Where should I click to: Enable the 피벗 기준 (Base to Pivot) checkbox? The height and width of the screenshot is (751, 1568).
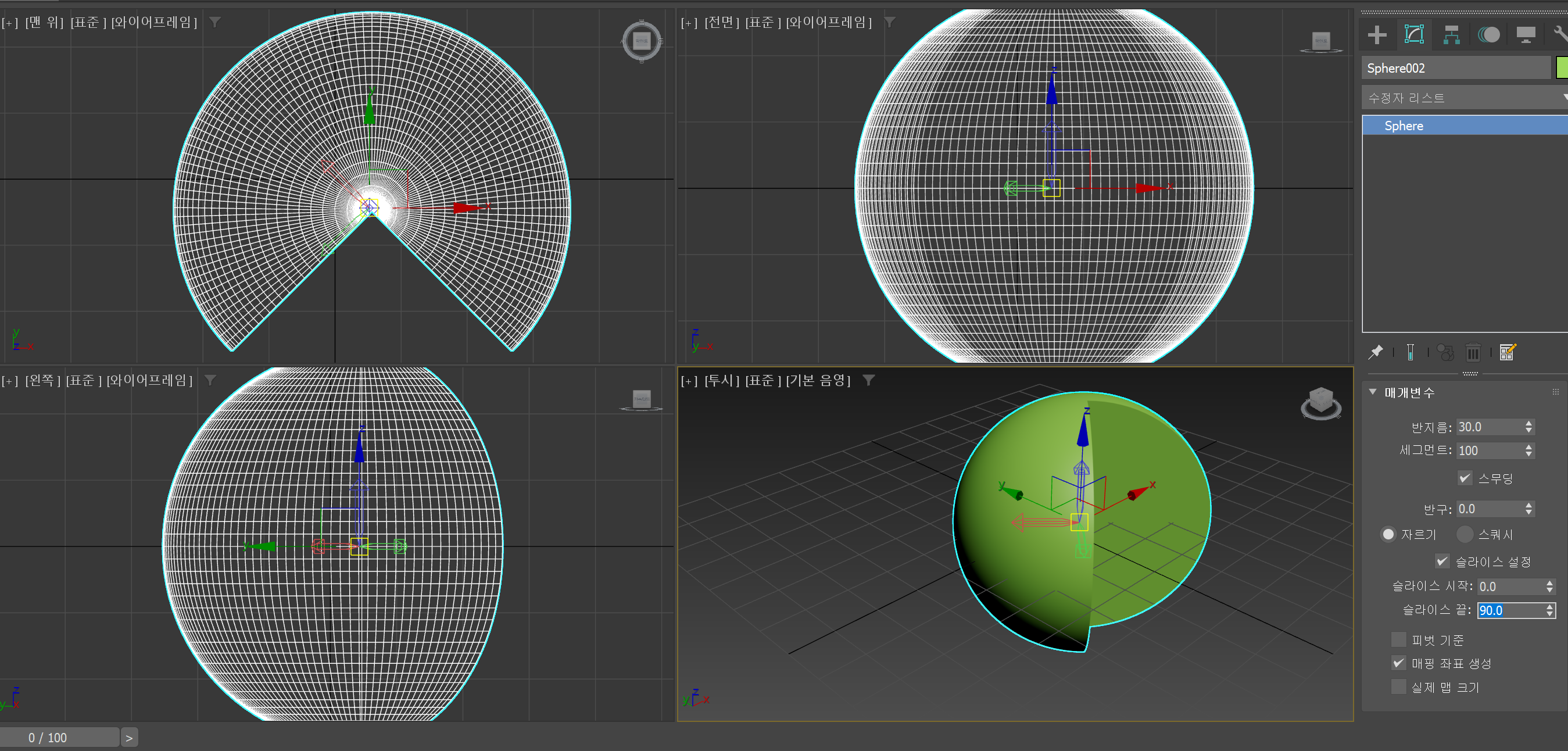click(1399, 639)
